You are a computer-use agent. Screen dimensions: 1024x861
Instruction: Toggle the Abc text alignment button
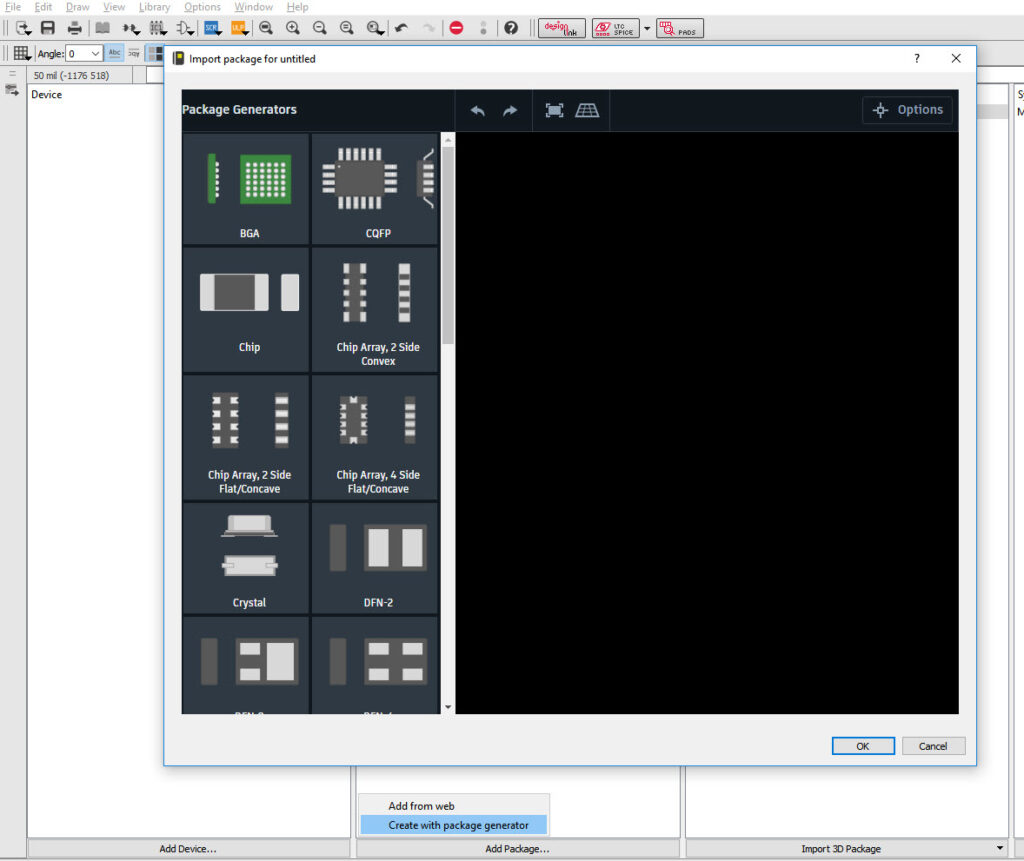pyautogui.click(x=115, y=54)
